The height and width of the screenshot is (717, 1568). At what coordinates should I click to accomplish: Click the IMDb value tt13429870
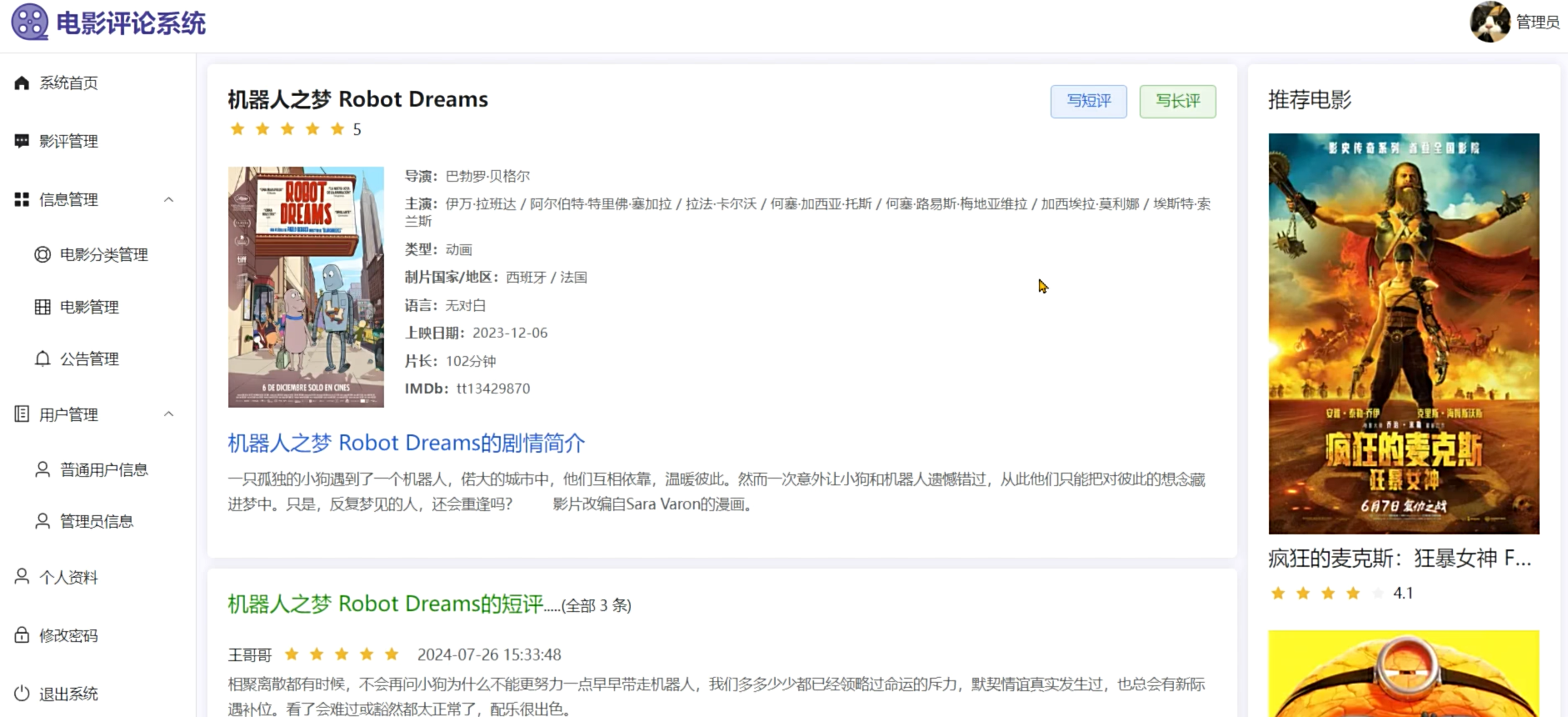coord(493,389)
